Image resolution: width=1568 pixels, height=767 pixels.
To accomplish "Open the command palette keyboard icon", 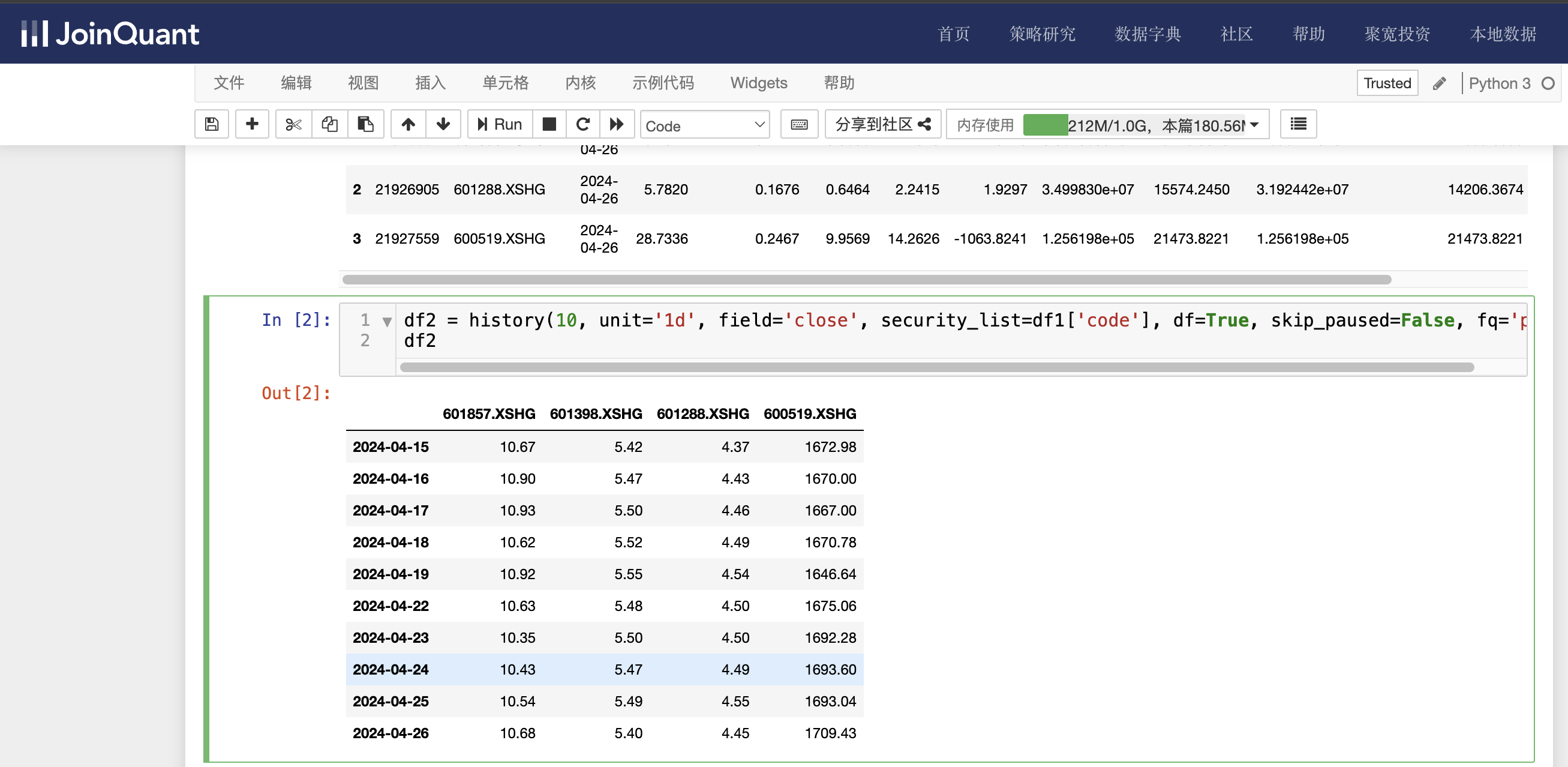I will [x=798, y=124].
